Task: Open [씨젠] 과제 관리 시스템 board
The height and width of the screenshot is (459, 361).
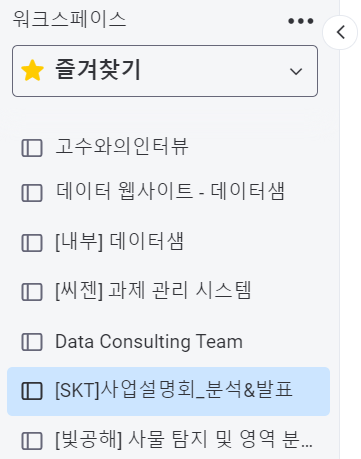Action: [168, 291]
